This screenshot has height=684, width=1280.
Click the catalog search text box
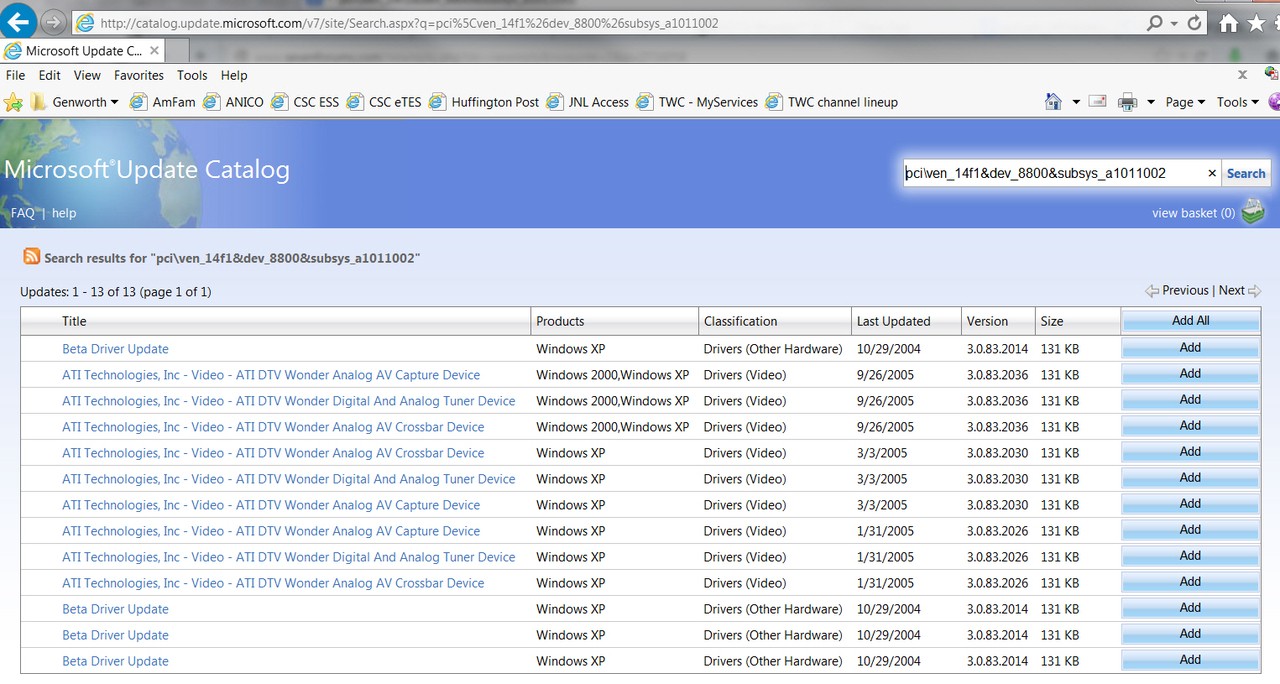(x=1051, y=173)
